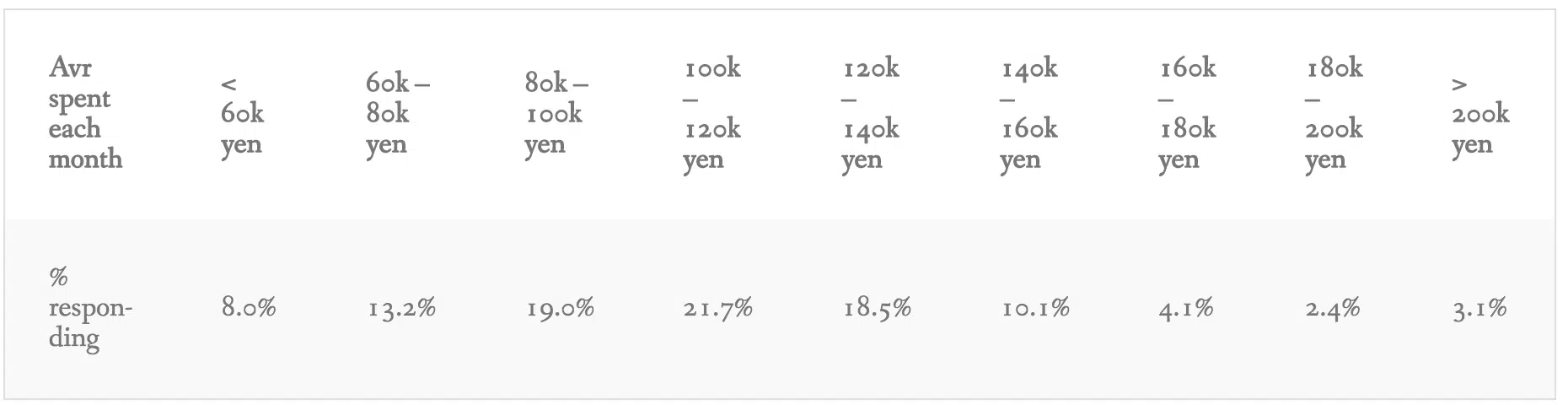Click the '% responding' row label
Screen dimensions: 1568x405
(x=90, y=308)
